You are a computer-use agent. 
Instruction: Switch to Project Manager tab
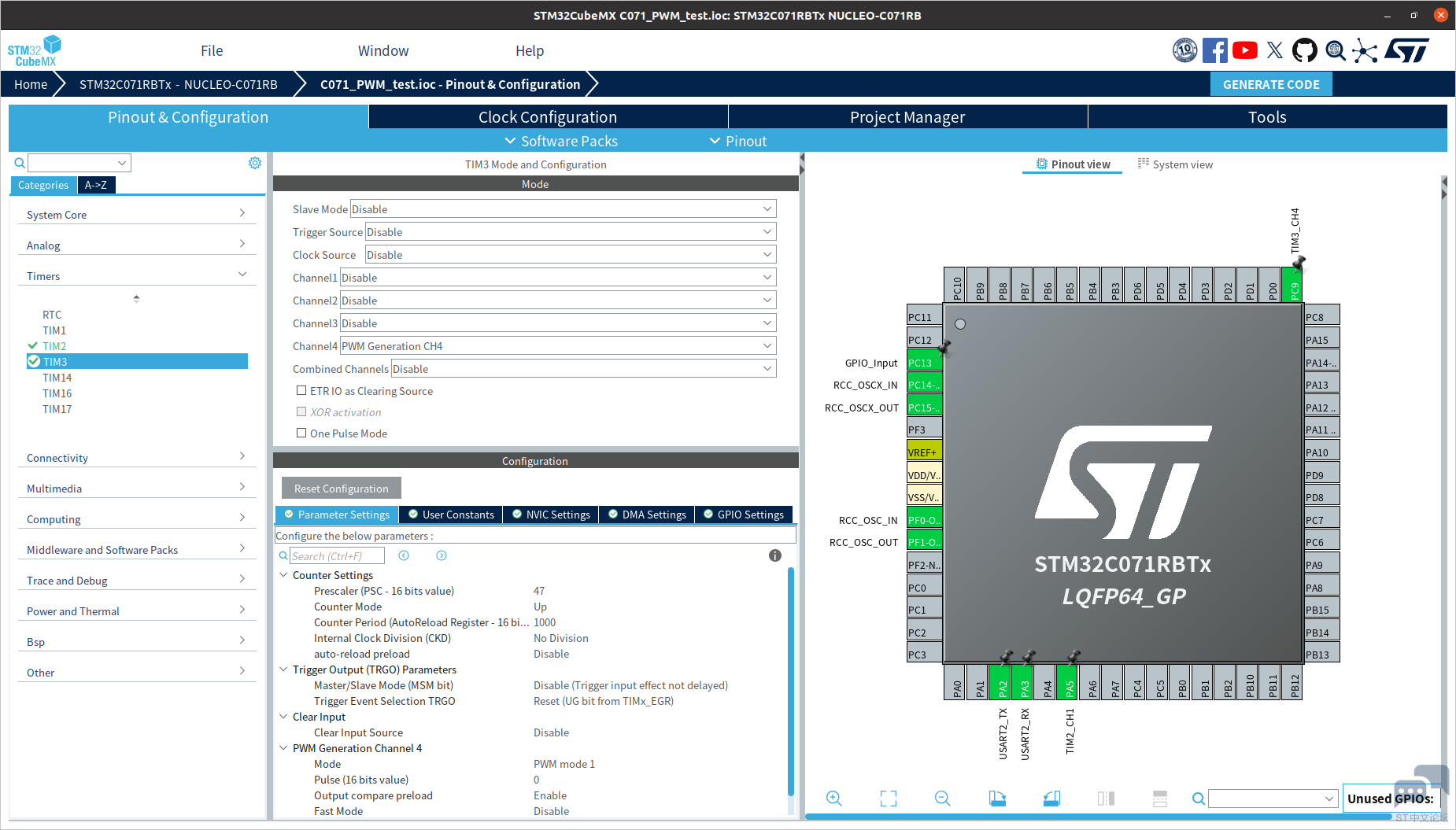[907, 116]
